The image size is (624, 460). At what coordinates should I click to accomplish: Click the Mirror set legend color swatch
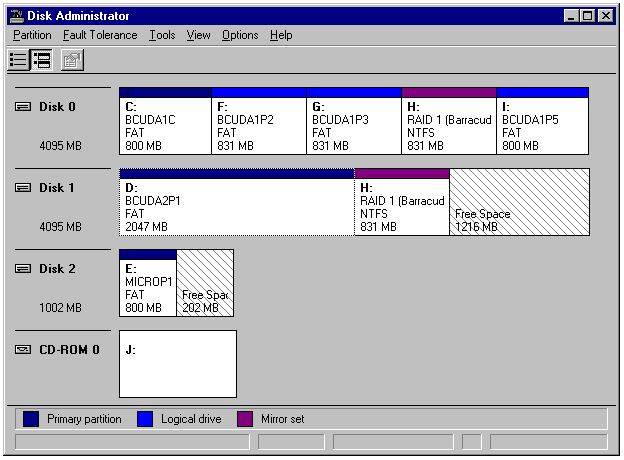(245, 419)
